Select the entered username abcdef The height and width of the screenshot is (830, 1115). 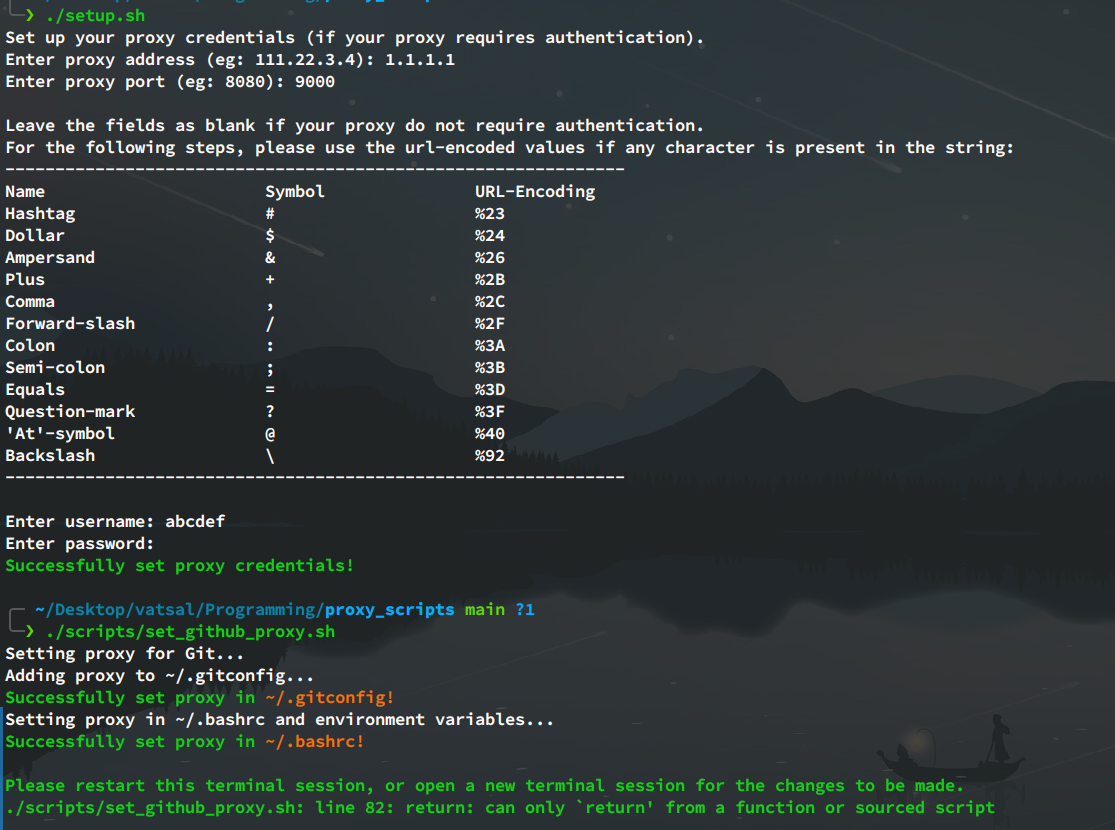point(195,521)
